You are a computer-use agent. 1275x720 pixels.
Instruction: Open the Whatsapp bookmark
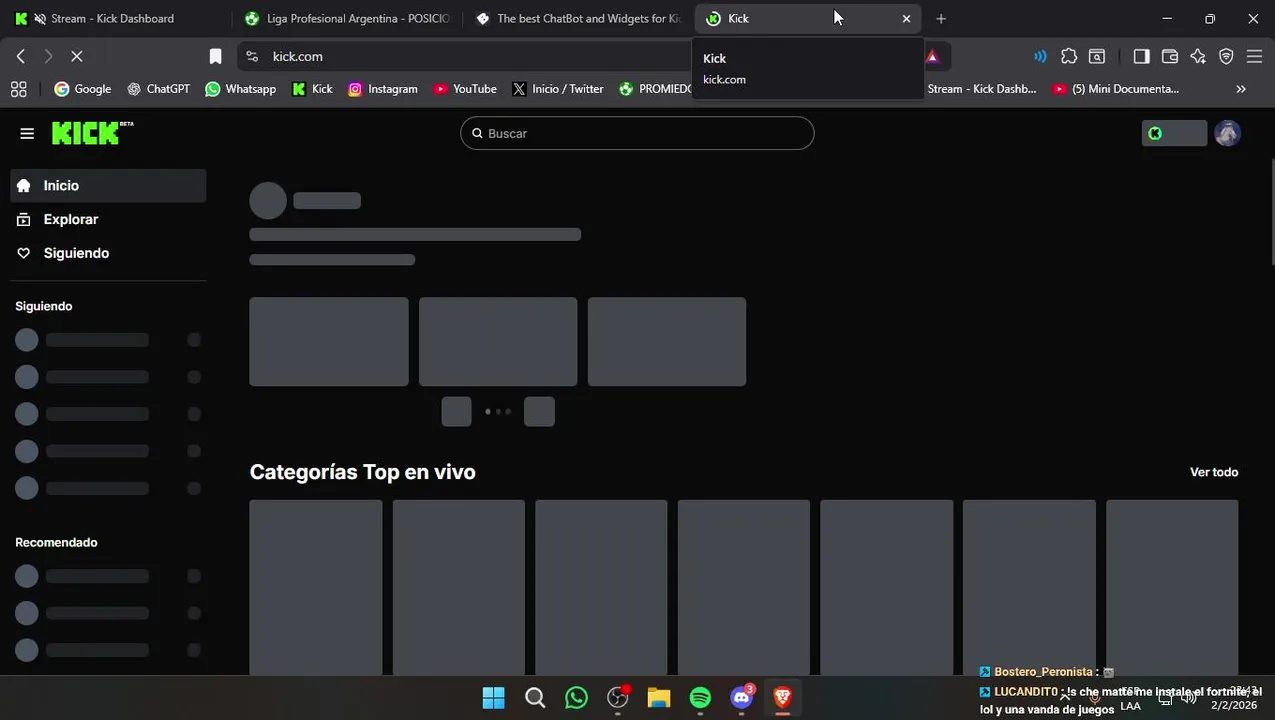pyautogui.click(x=240, y=89)
